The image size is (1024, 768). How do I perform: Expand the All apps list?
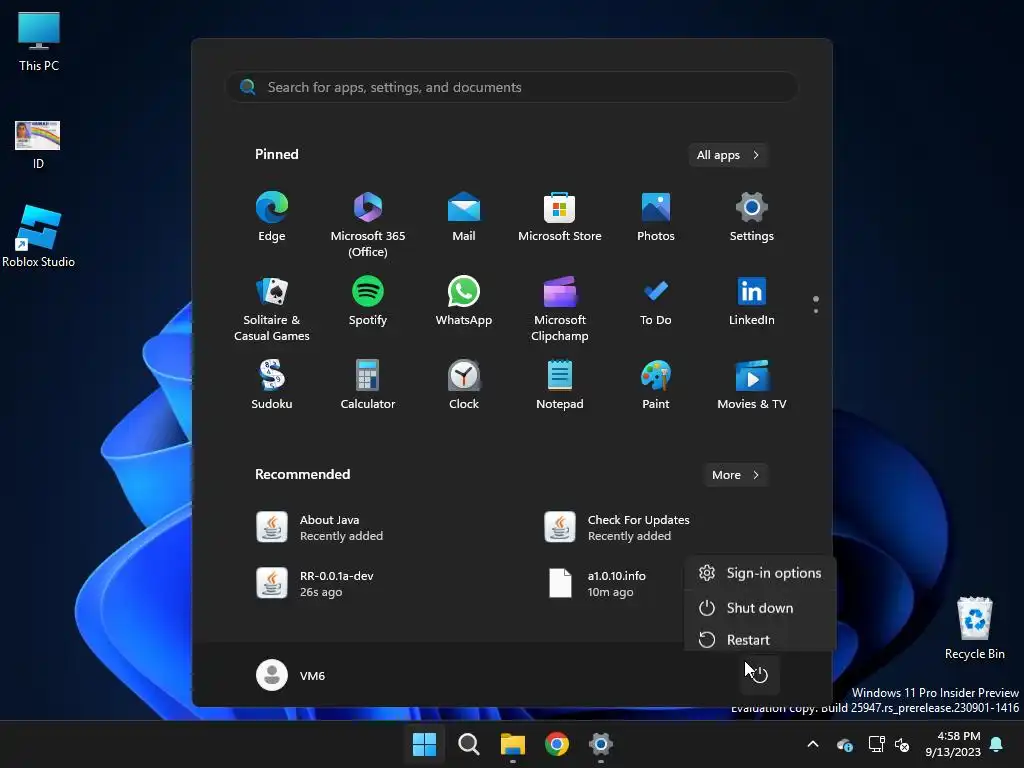pos(728,155)
